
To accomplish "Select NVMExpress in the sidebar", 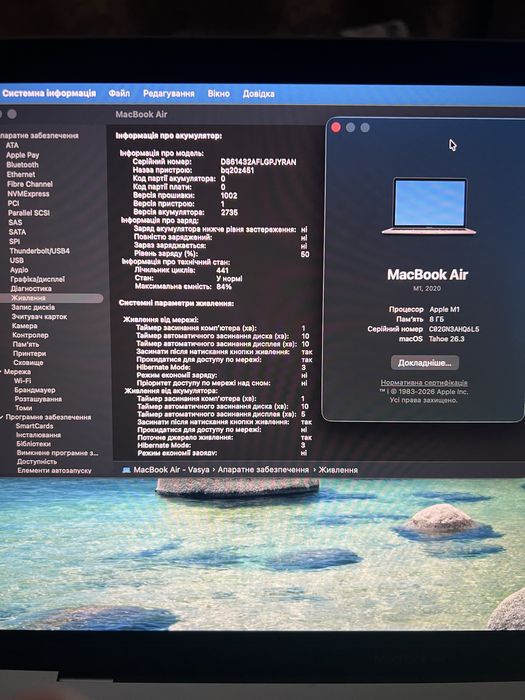I will [29, 194].
